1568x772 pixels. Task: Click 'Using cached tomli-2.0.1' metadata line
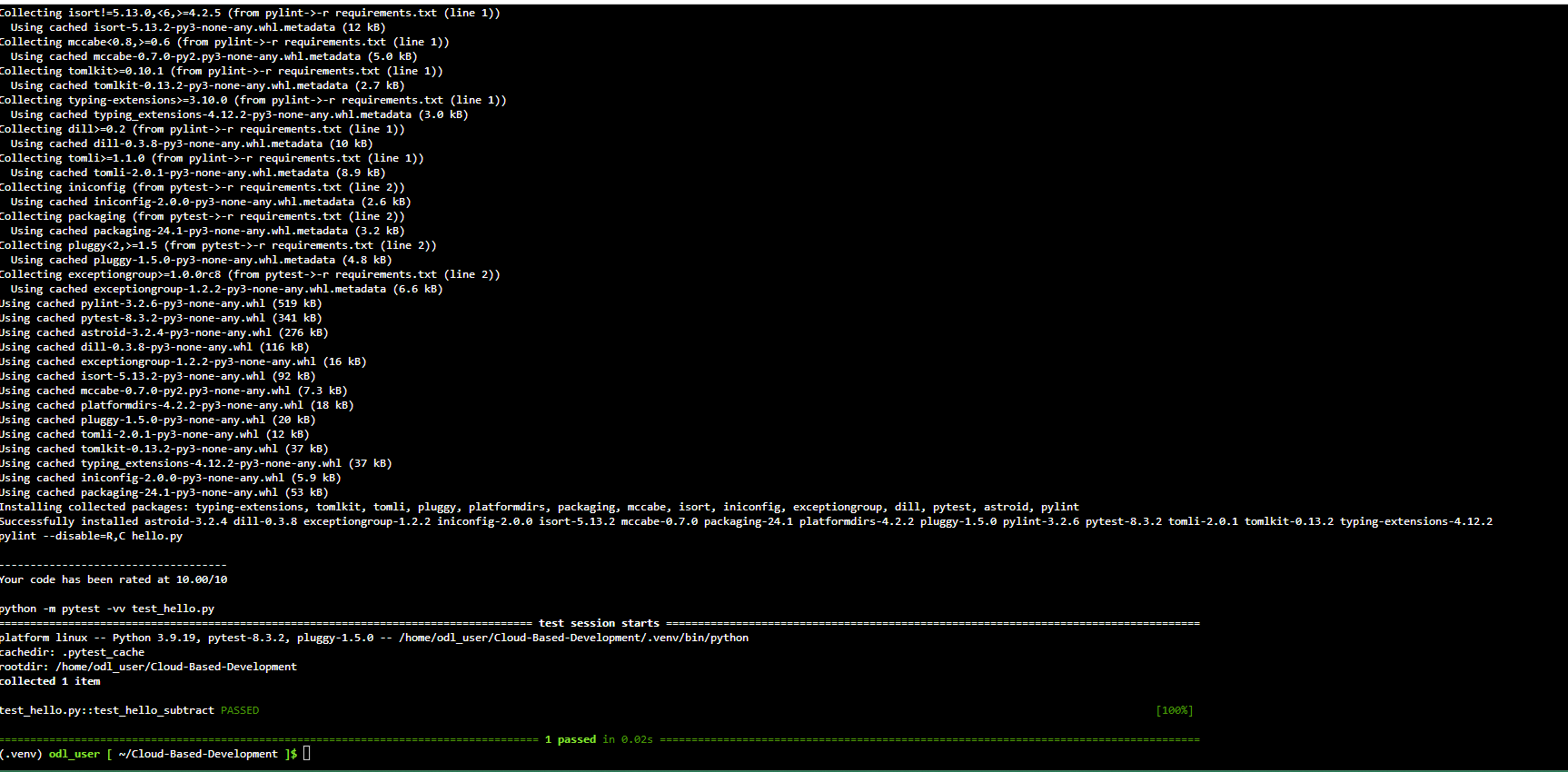coord(198,173)
